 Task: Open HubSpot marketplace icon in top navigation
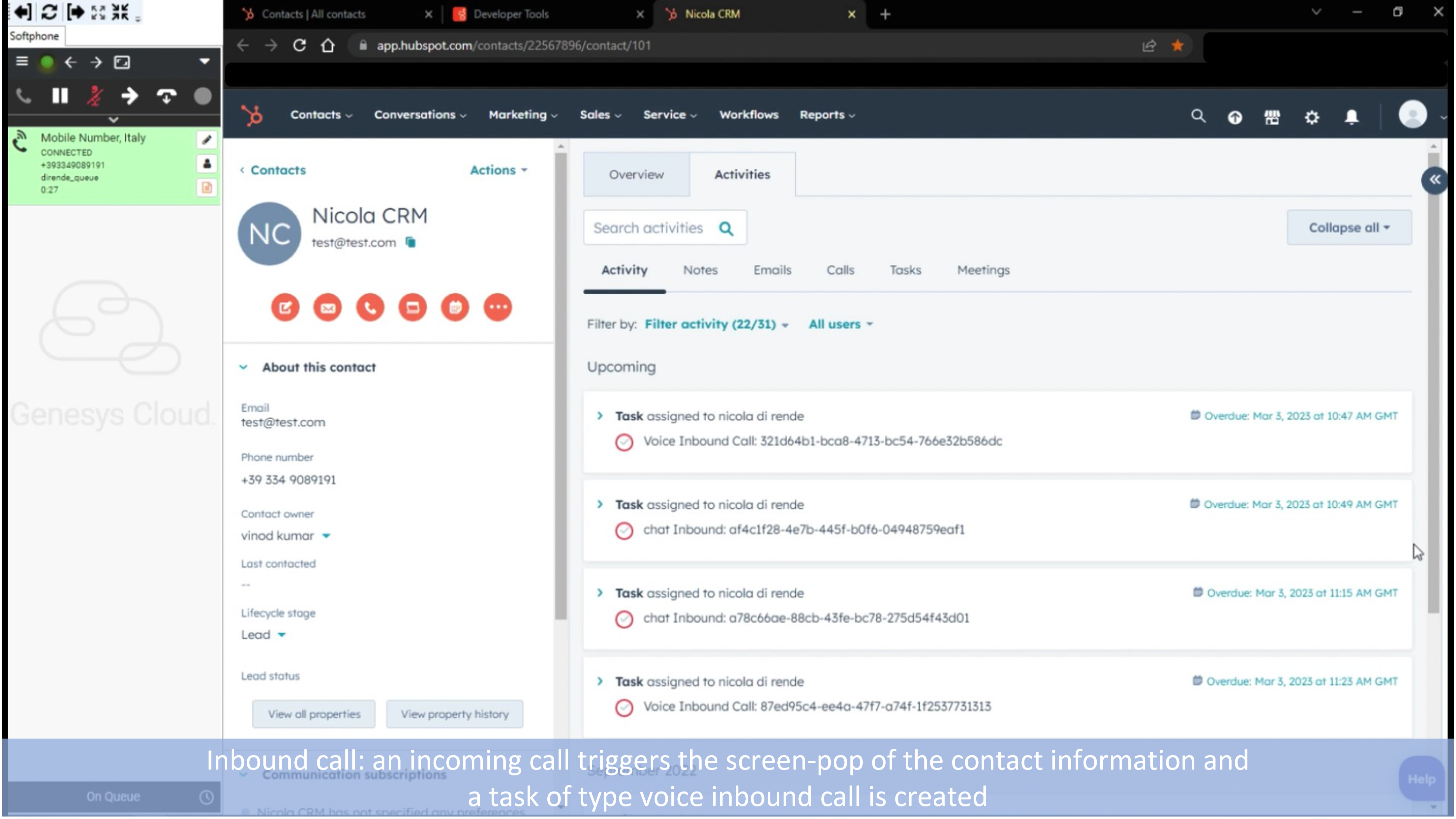click(1272, 117)
